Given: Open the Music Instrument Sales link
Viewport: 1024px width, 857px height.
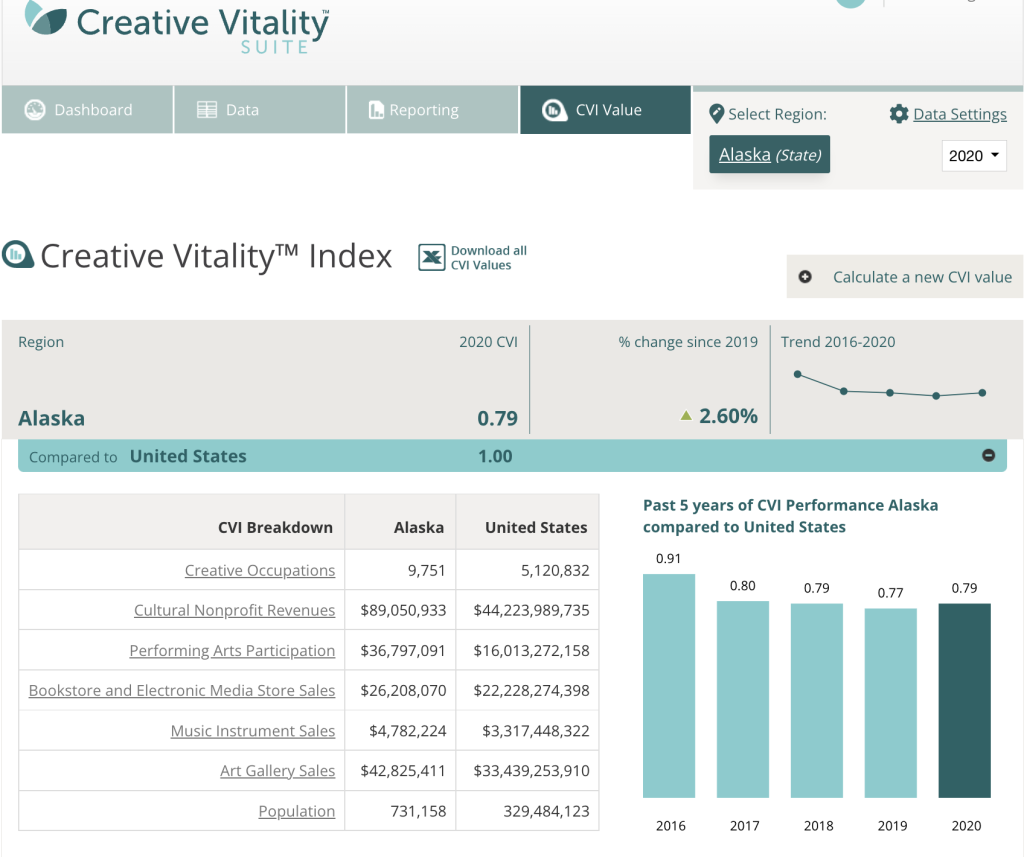Looking at the screenshot, I should (x=253, y=731).
